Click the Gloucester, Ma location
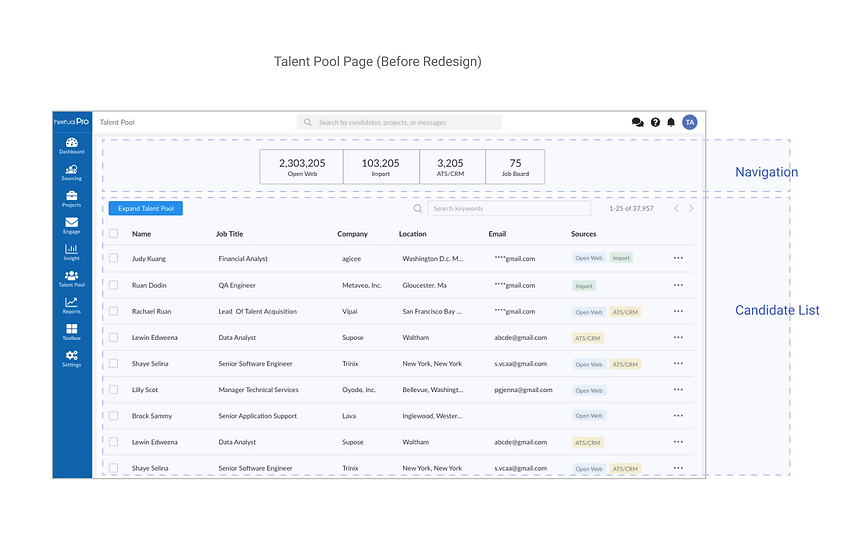 [424, 285]
